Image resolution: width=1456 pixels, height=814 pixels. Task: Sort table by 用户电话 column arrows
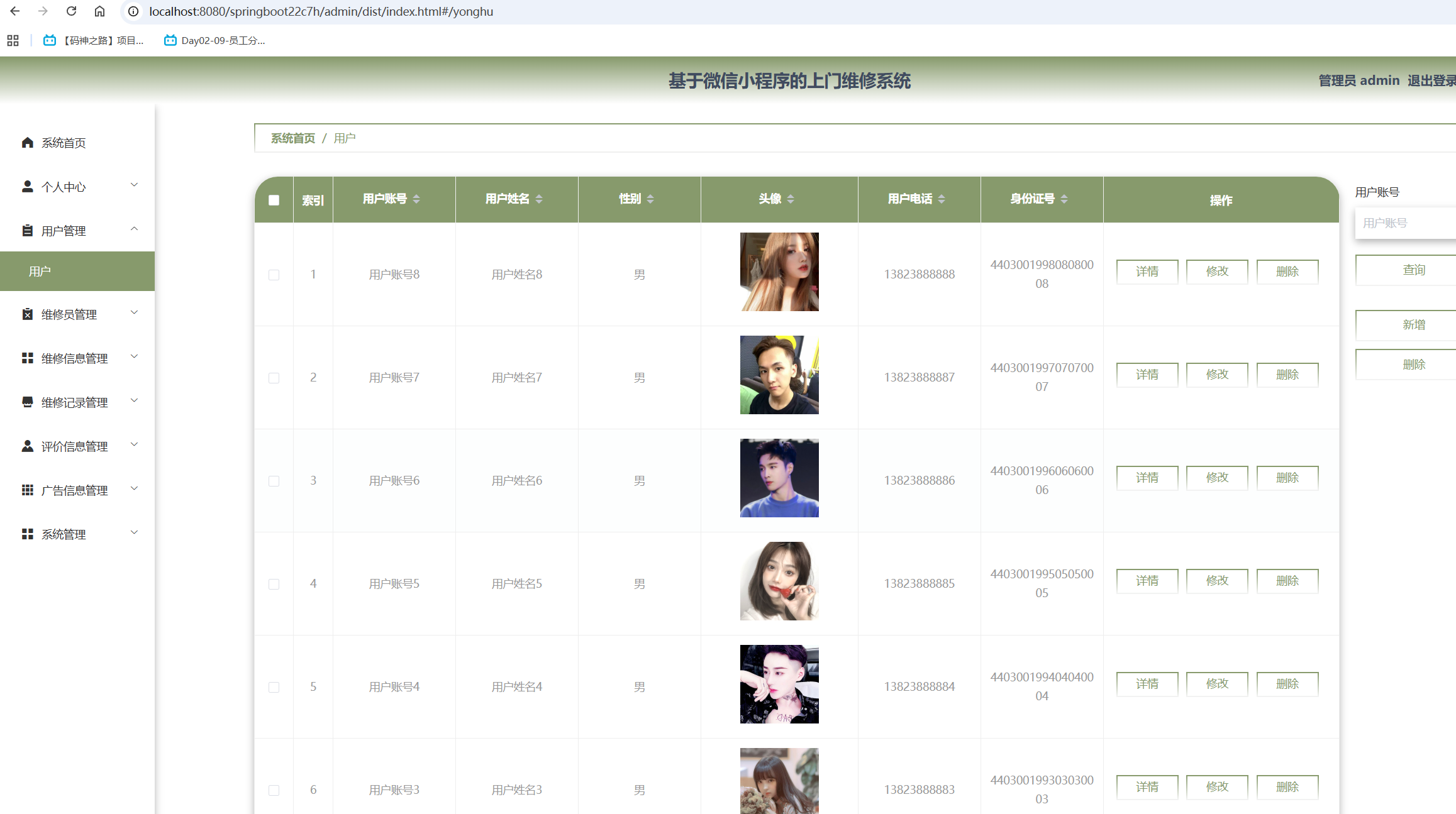click(942, 199)
